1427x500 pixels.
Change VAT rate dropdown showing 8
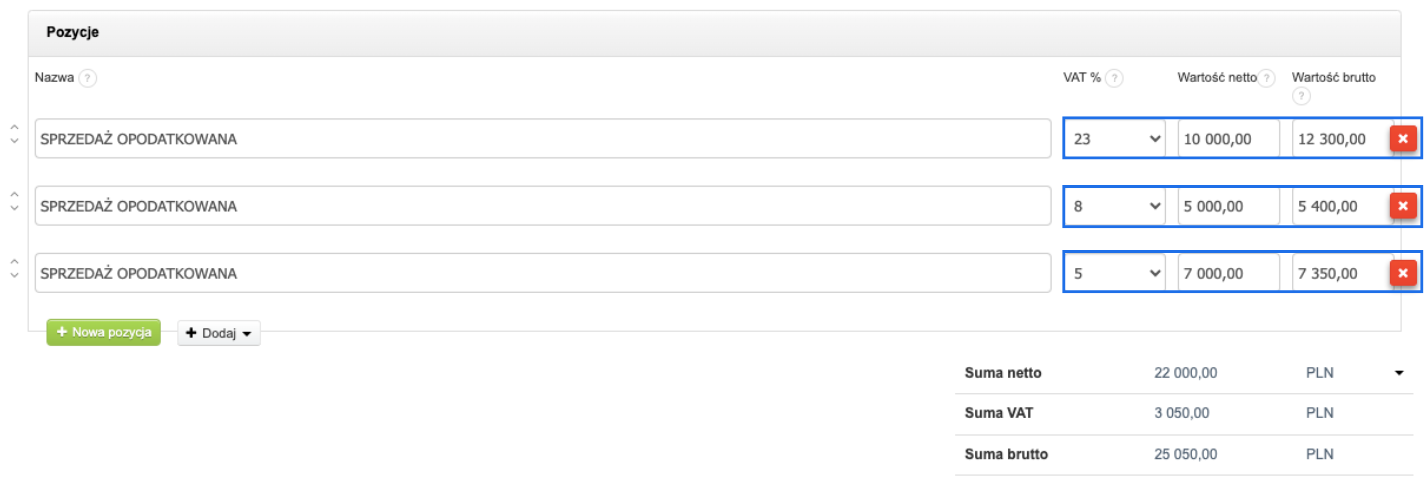pos(1116,206)
